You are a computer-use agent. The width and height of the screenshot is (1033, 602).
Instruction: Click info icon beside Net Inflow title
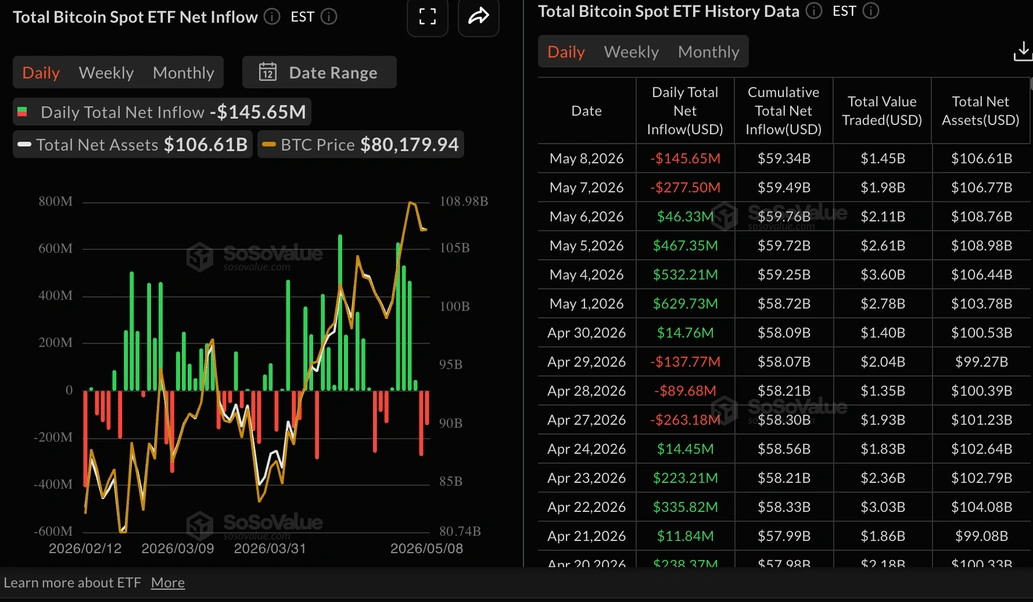click(272, 16)
